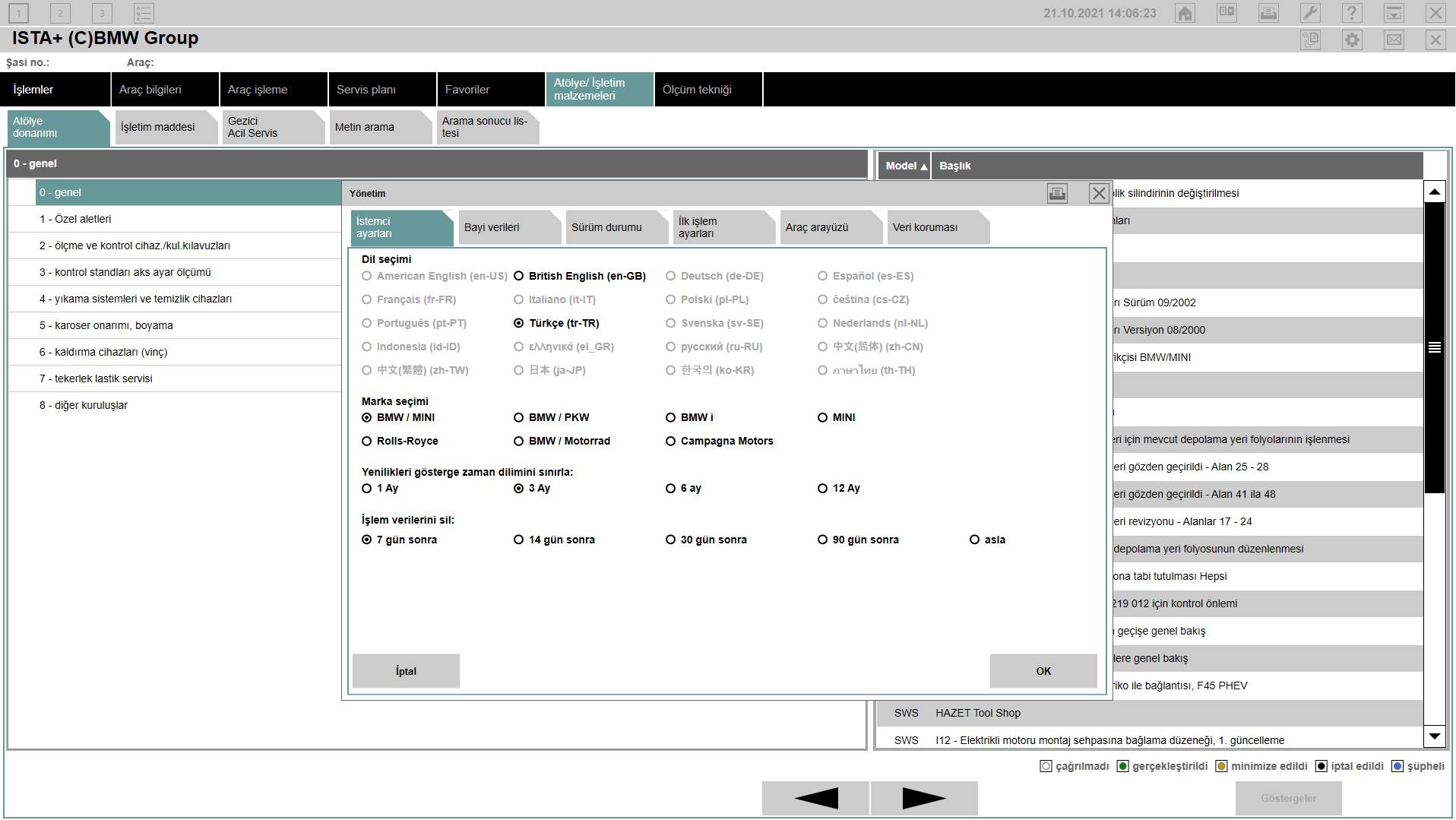
Task: Choose the Rolls-Royce brand option
Action: (367, 441)
